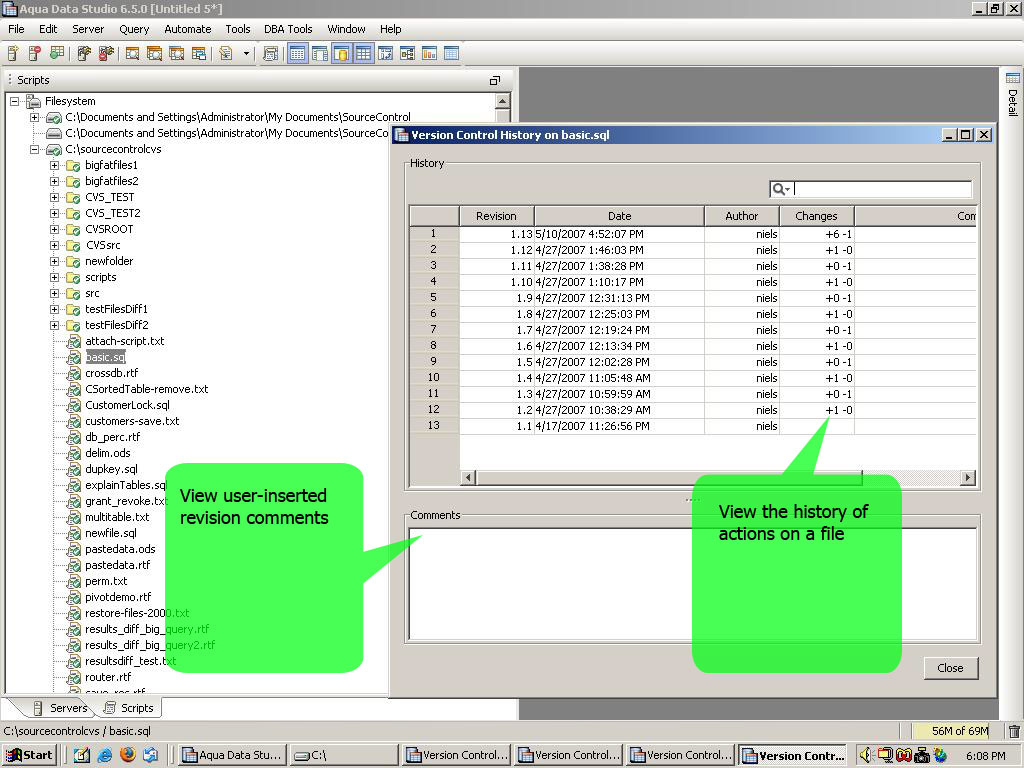This screenshot has height=768, width=1024.
Task: Toggle the side-panel layout toolbar button
Action: click(319, 54)
